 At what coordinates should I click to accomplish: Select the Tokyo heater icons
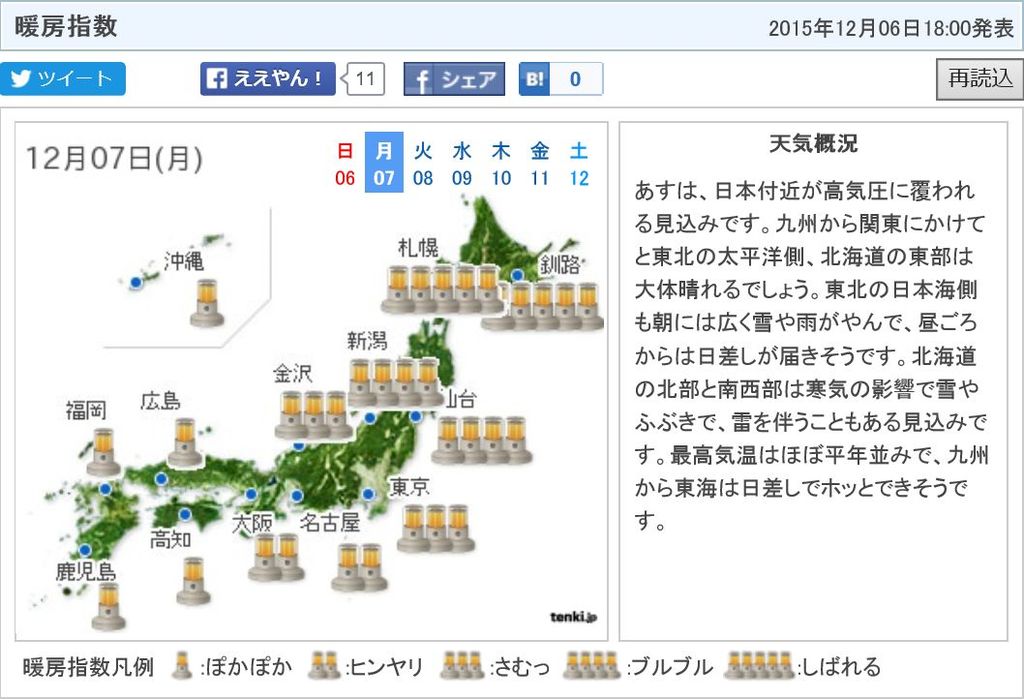pos(435,528)
